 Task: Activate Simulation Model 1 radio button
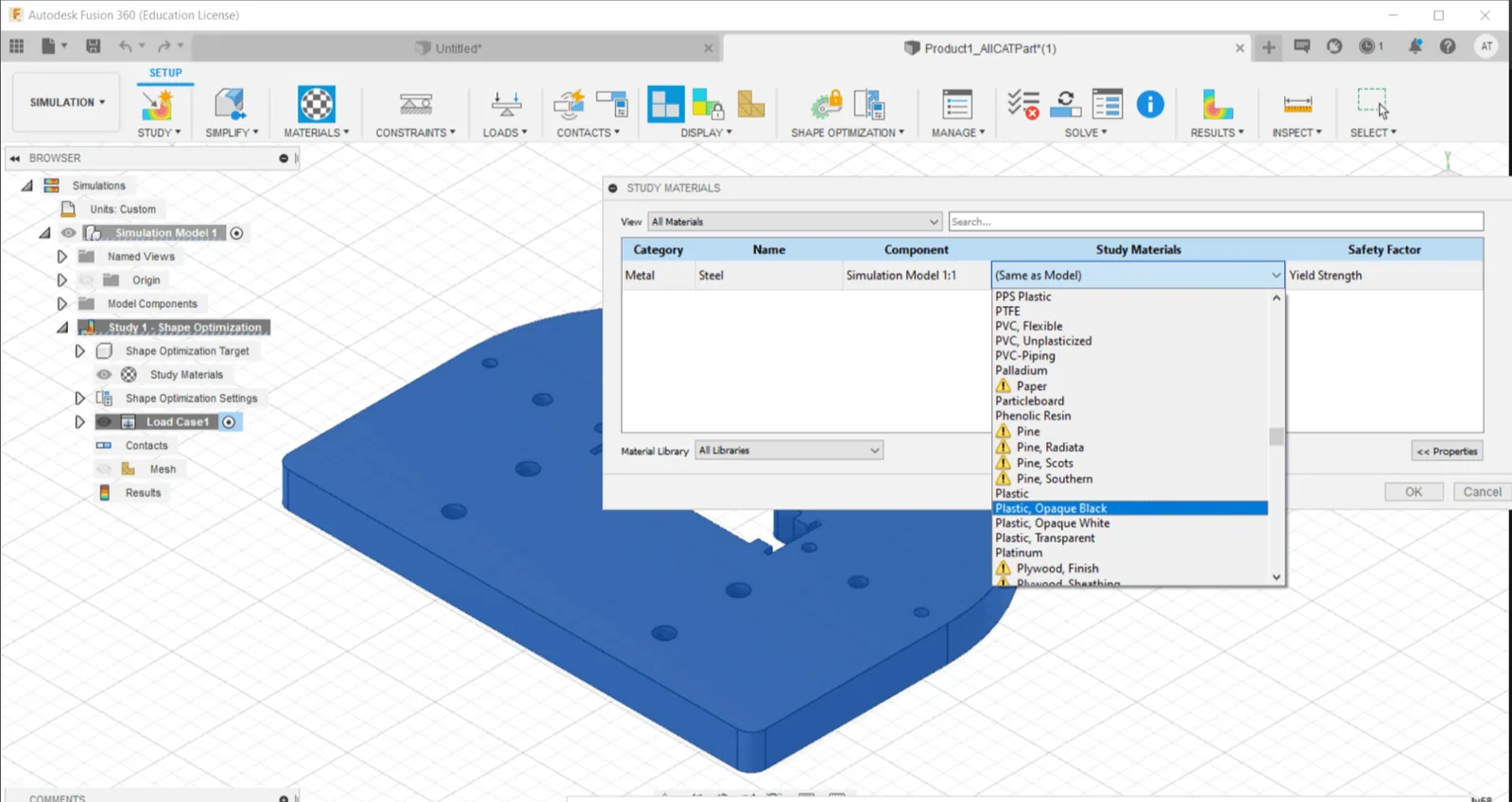[236, 232]
